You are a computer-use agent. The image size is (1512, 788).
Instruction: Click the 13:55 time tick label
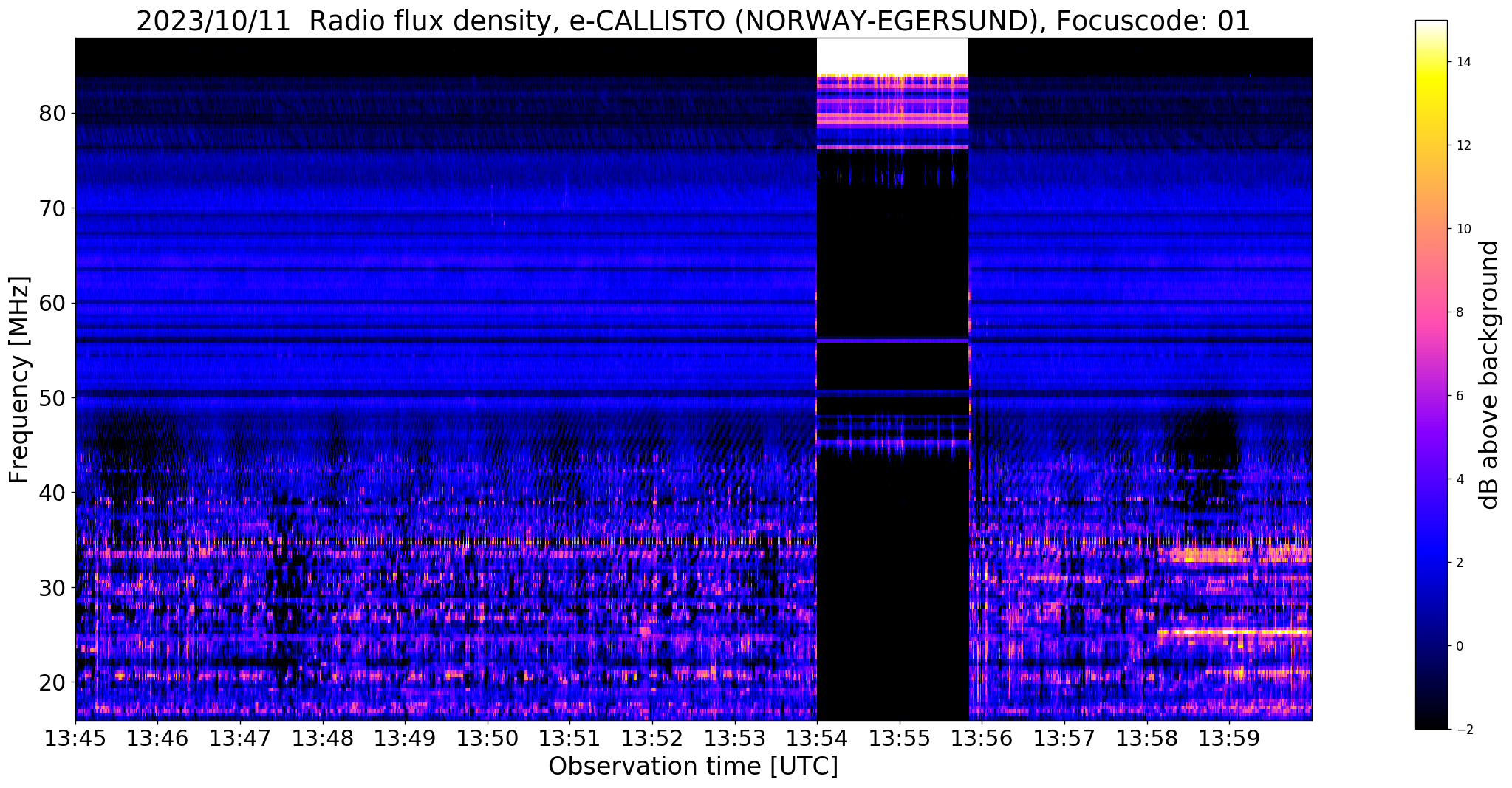pyautogui.click(x=900, y=739)
